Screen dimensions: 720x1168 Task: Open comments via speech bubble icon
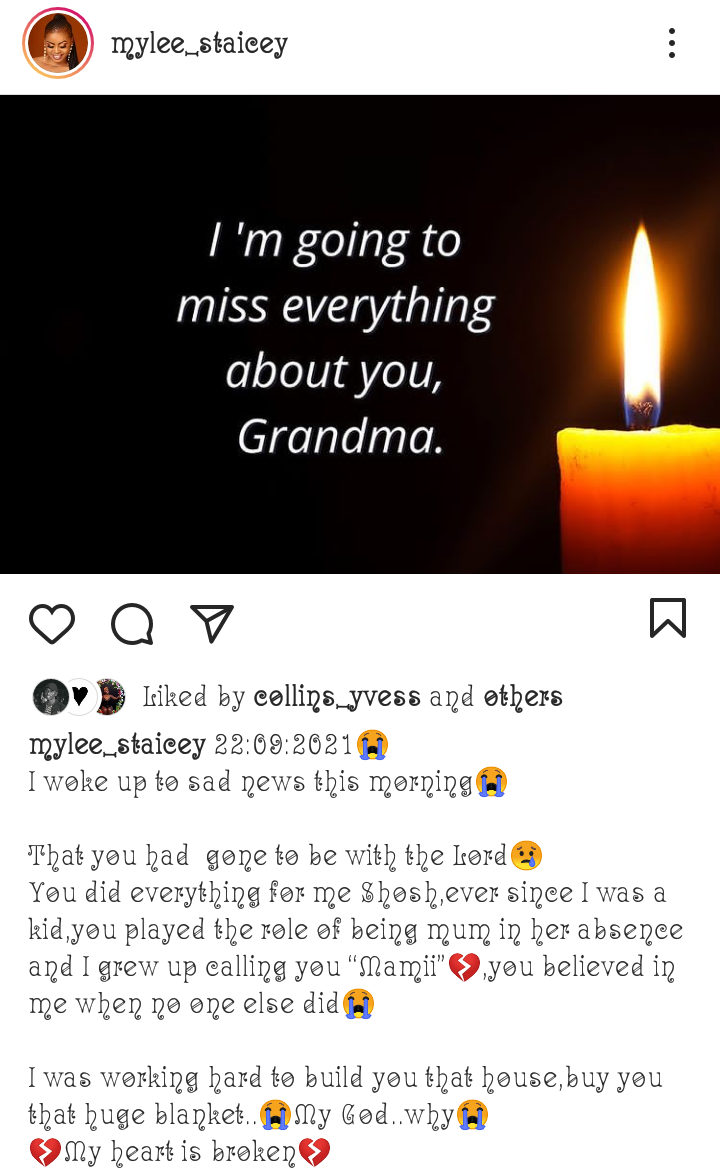pyautogui.click(x=133, y=623)
